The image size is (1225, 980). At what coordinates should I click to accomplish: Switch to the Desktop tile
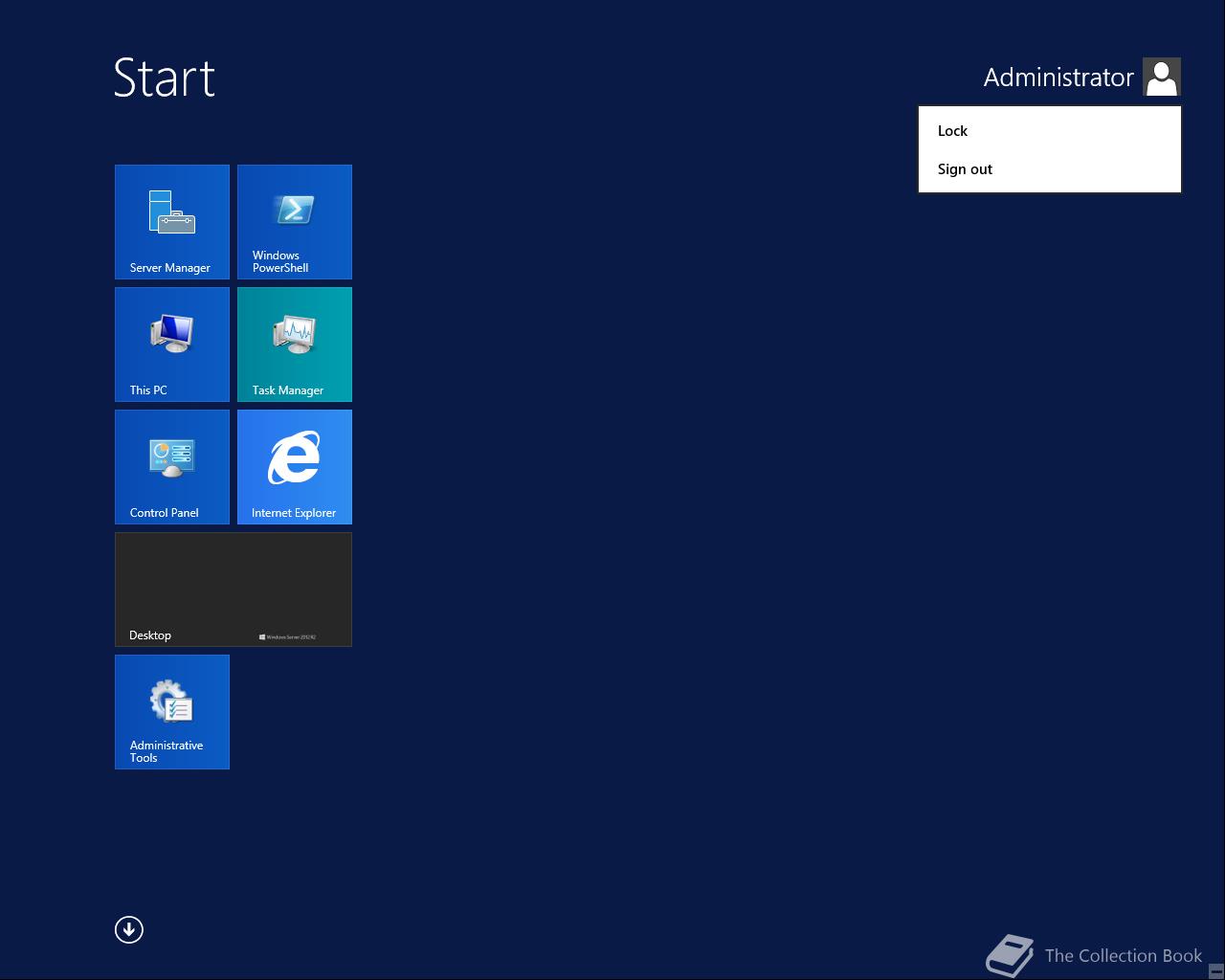[234, 590]
